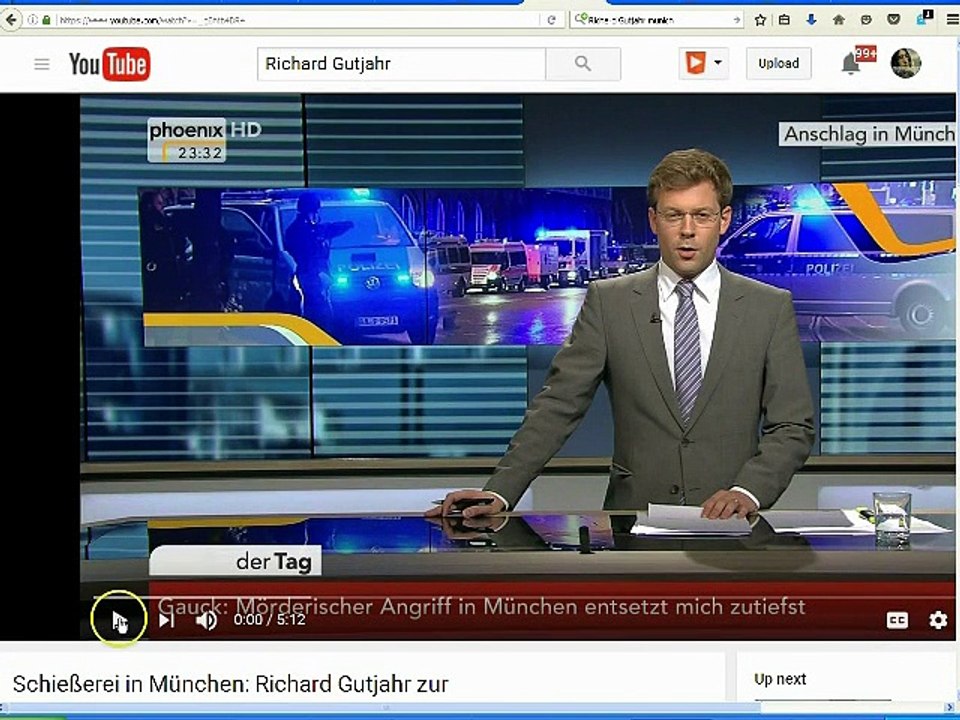Save to Pocket using the Pocket icon
Screen dimensions: 960x720
tap(893, 20)
